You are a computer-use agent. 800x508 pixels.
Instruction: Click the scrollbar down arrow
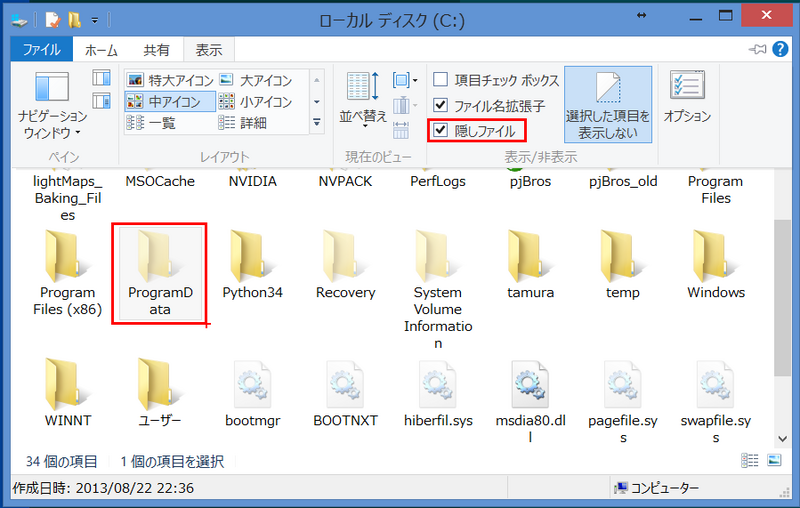(782, 439)
